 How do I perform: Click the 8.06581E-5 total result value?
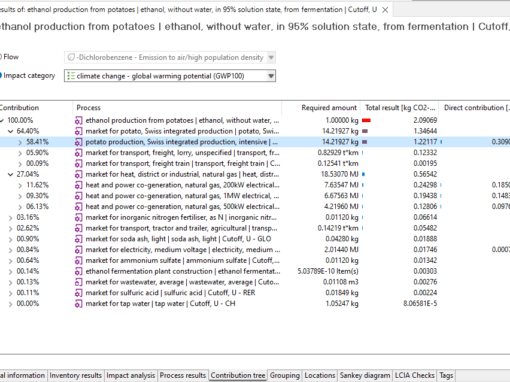point(420,304)
